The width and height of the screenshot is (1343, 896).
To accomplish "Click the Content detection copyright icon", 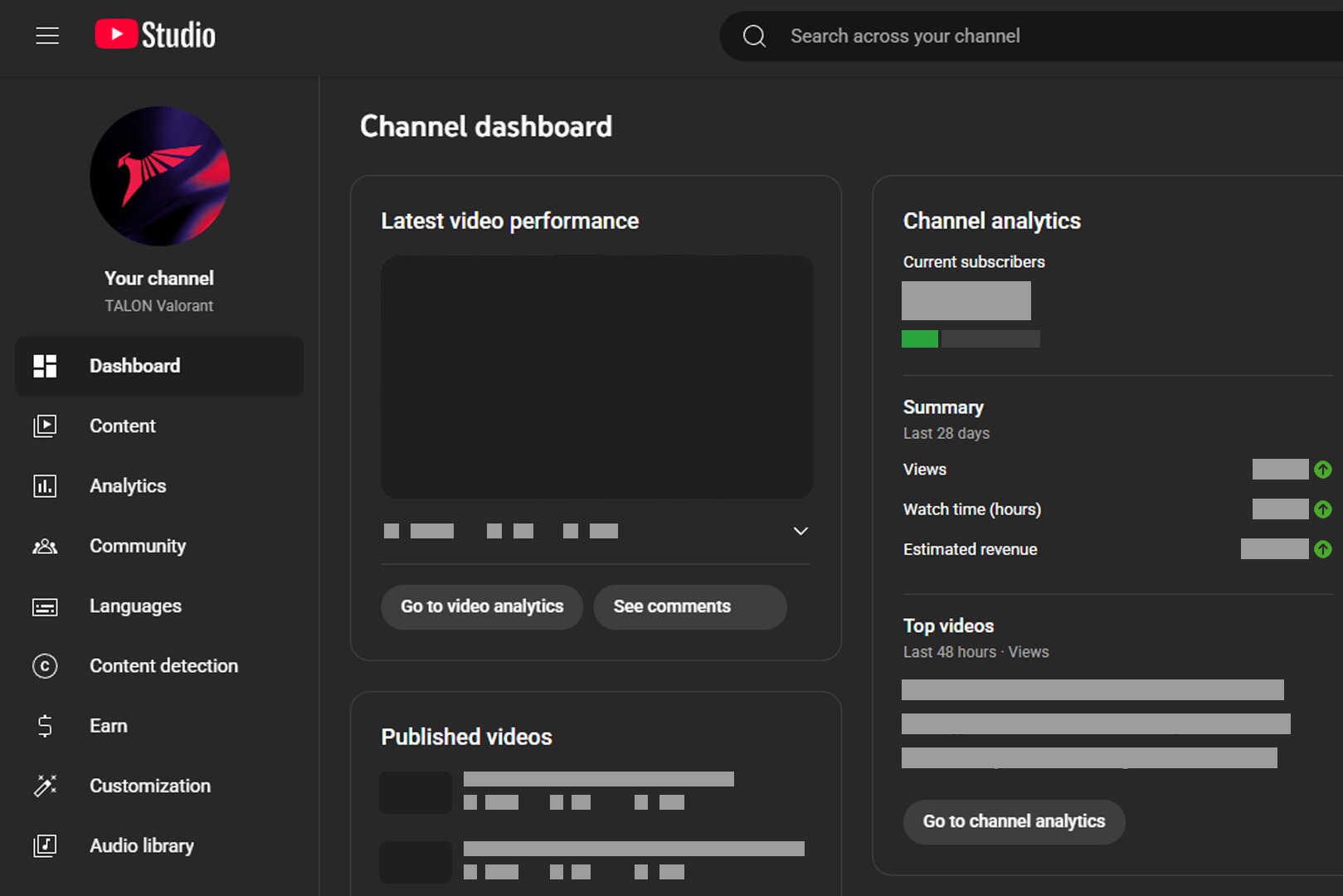I will pyautogui.click(x=45, y=666).
